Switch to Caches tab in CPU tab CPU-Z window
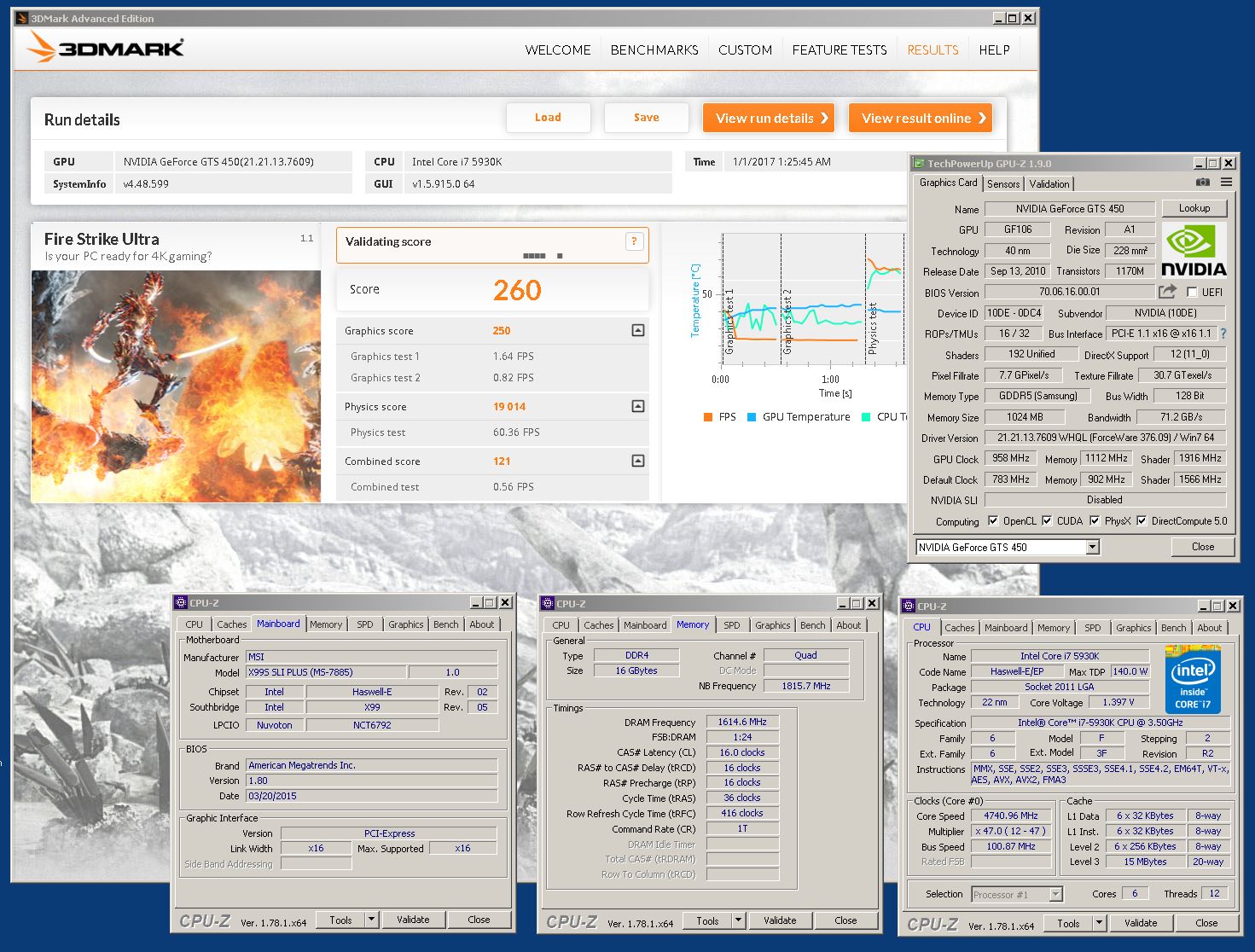 [959, 628]
